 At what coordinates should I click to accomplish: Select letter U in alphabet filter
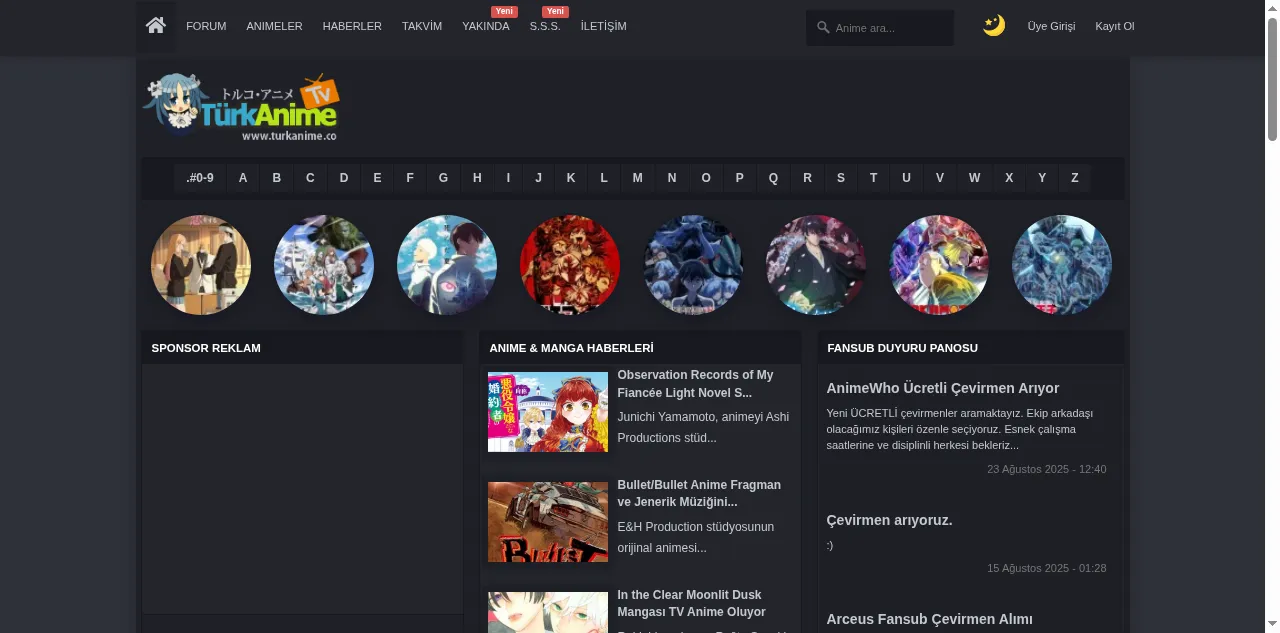point(906,178)
